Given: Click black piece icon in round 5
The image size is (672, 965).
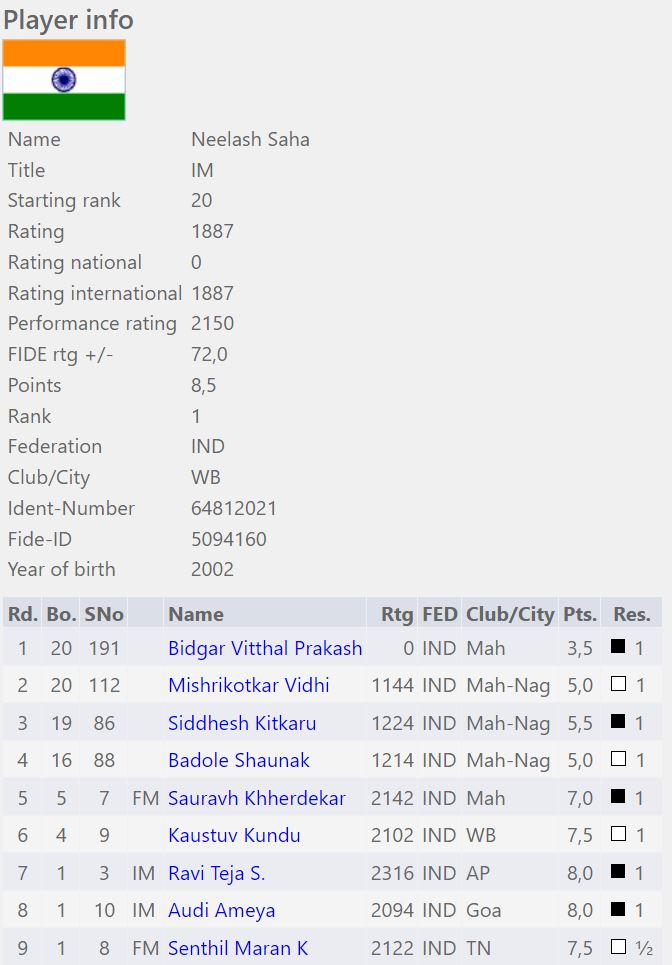Looking at the screenshot, I should pyautogui.click(x=618, y=797).
